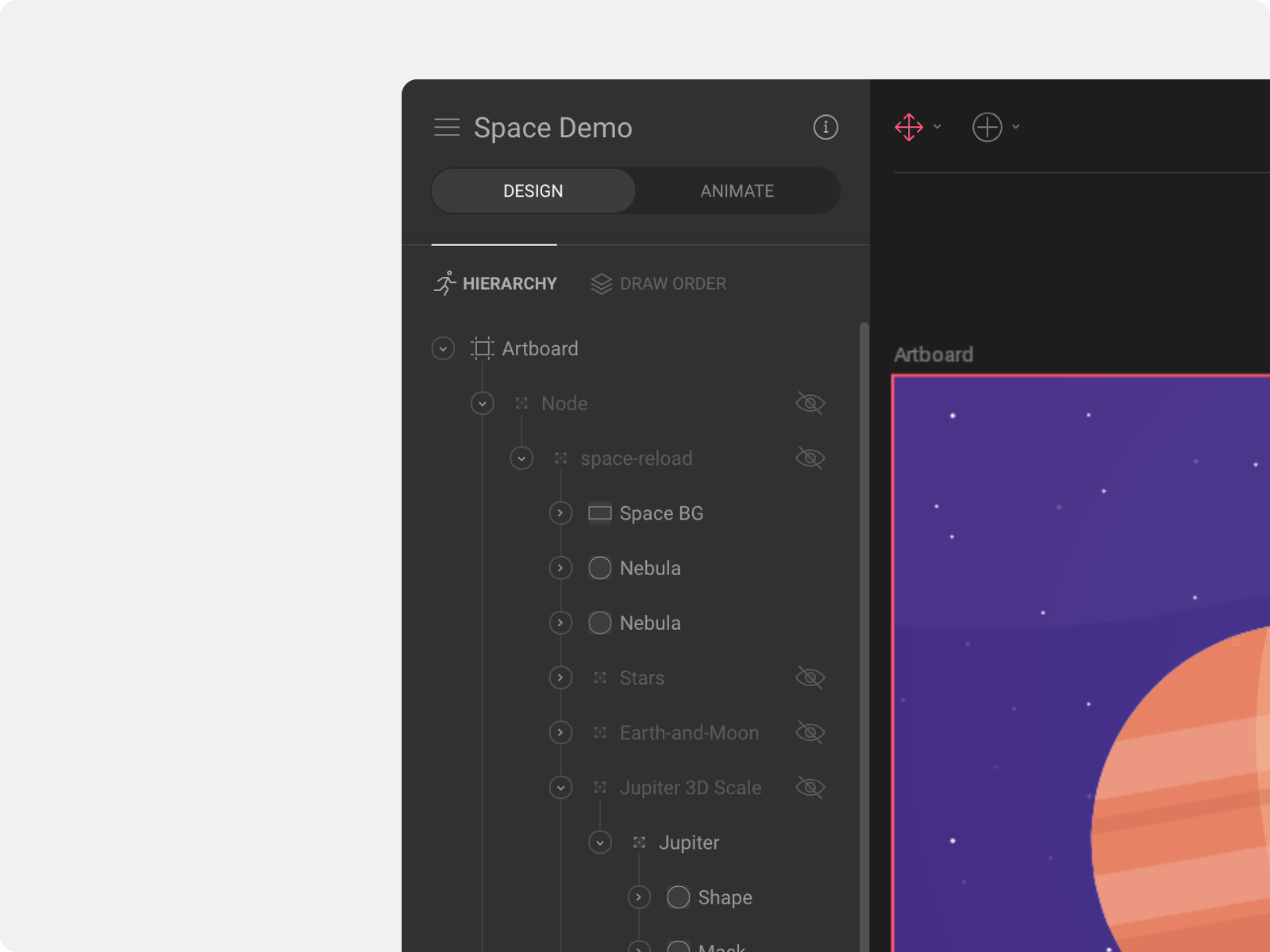Click the hierarchy panel scrollbar
This screenshot has width=1270, height=952.
coord(864,637)
